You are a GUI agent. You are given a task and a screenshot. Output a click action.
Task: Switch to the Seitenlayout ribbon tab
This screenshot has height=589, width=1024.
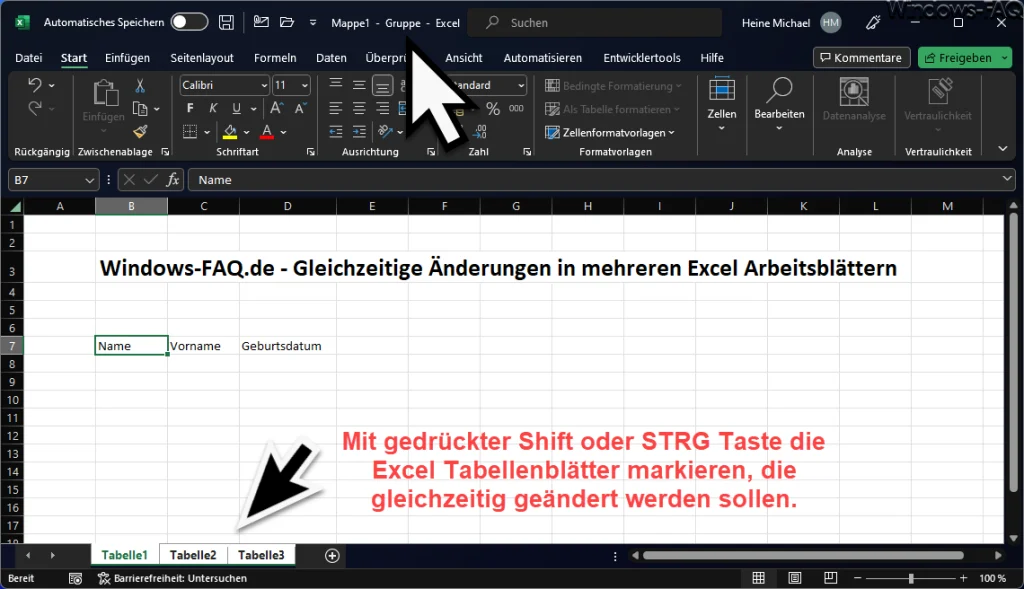pos(202,58)
